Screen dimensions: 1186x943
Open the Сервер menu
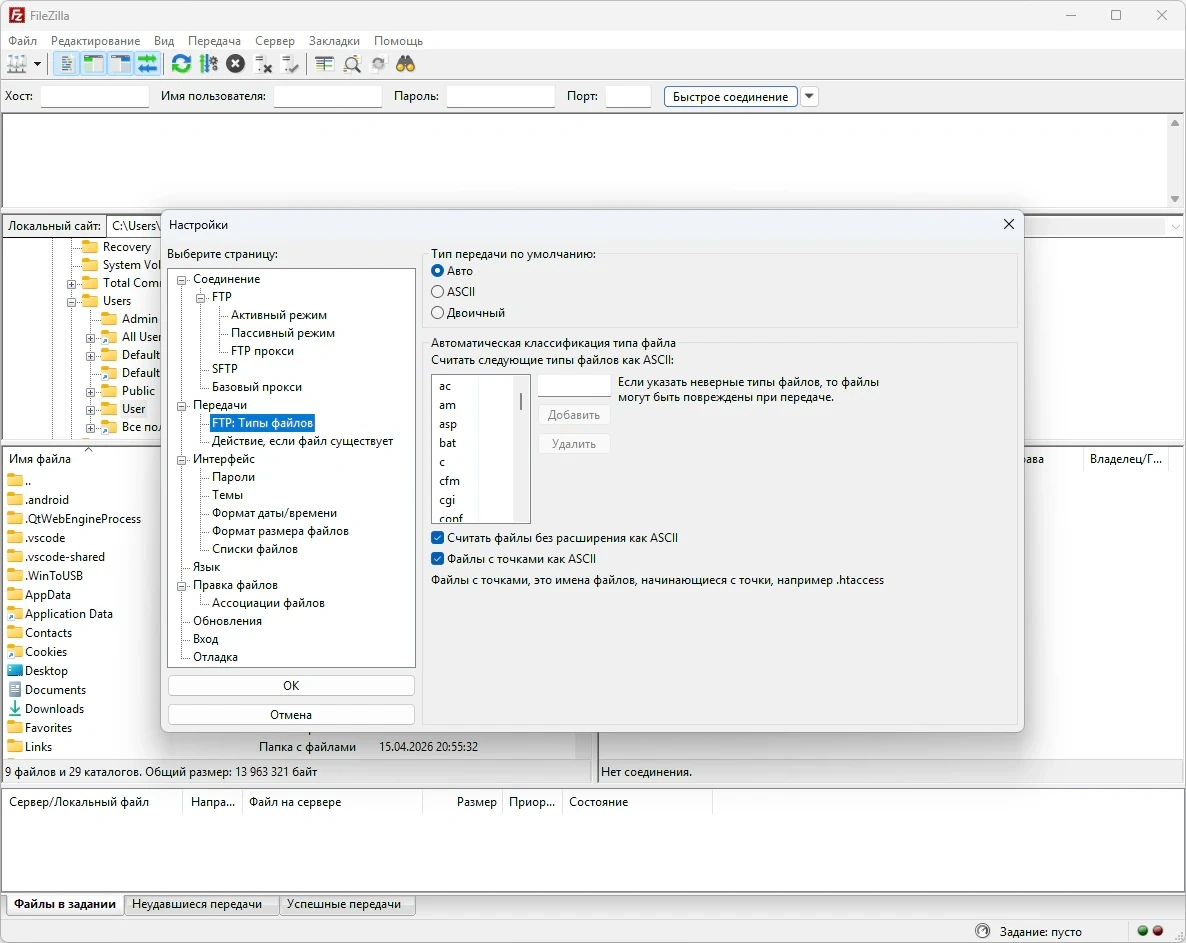pyautogui.click(x=275, y=41)
